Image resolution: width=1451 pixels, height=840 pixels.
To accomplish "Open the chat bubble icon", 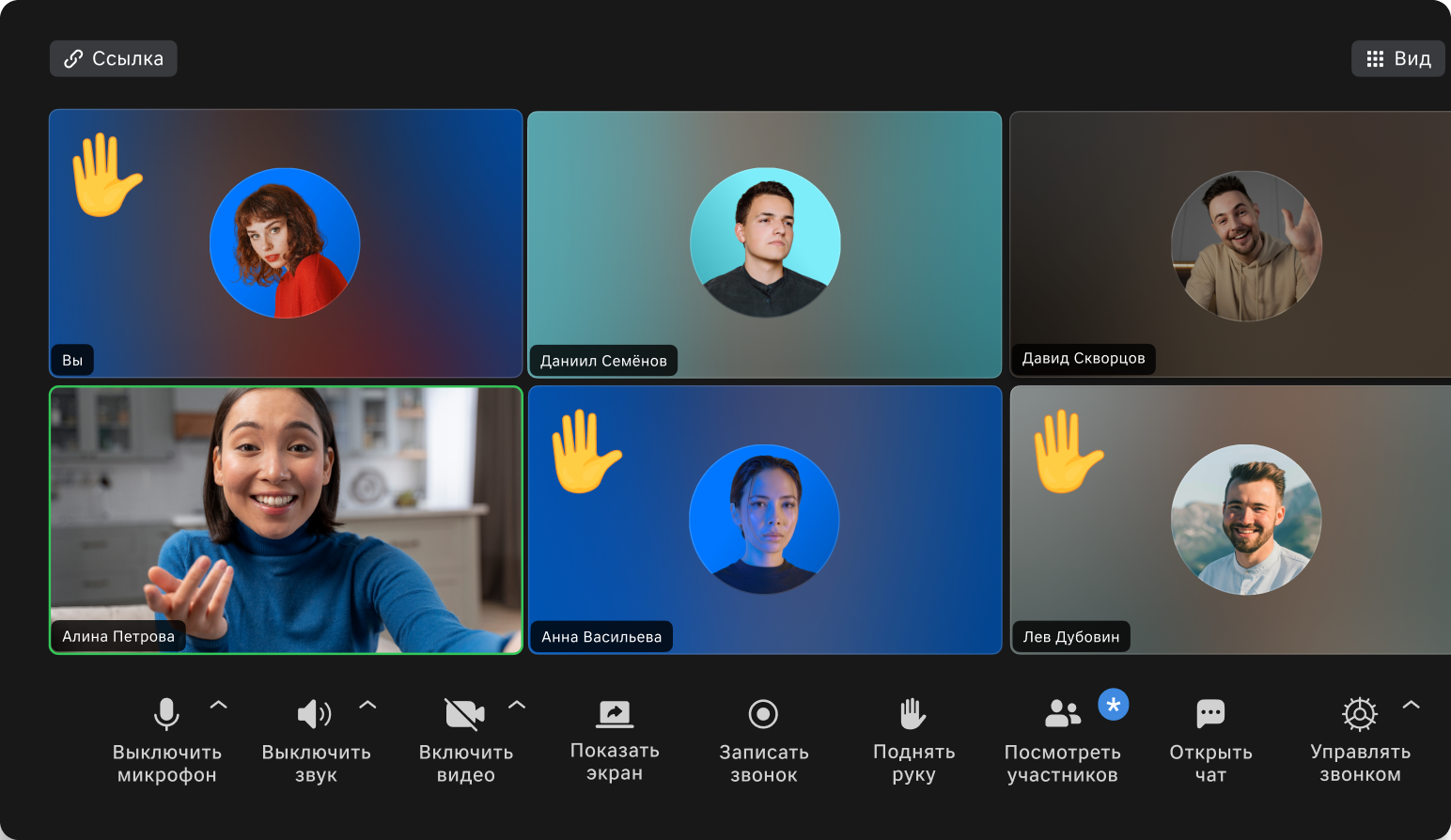I will 1210,714.
